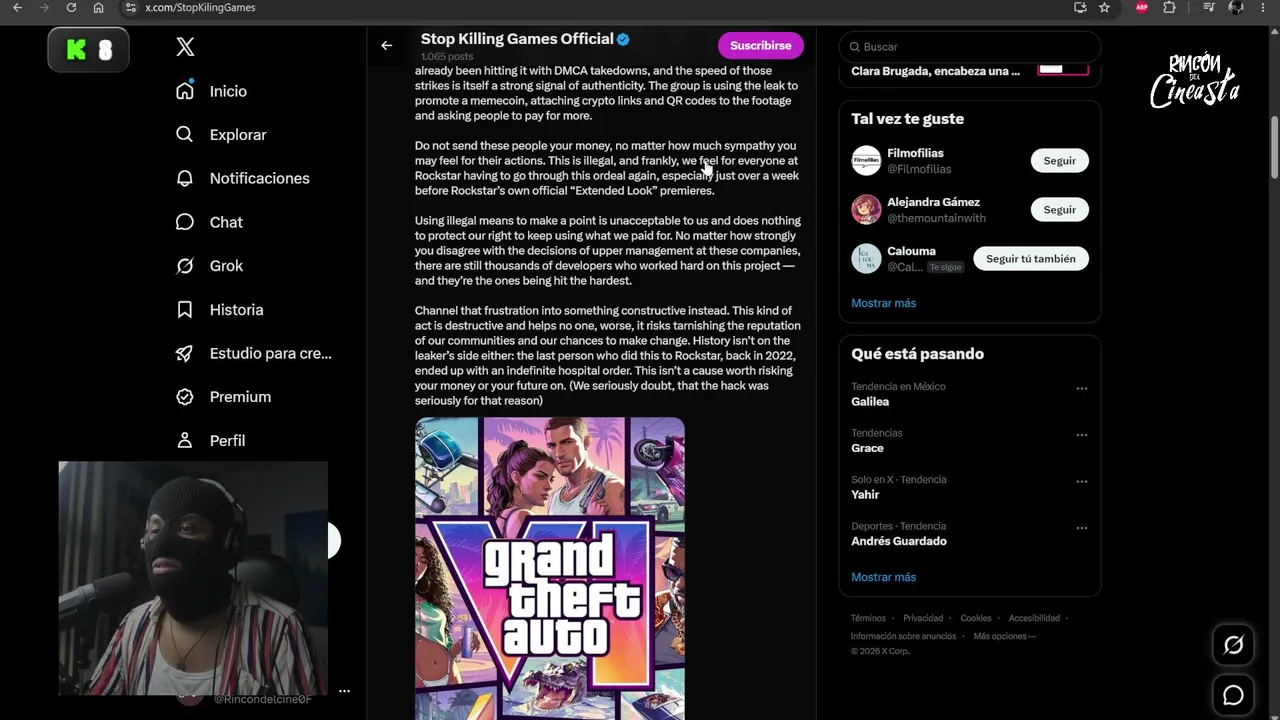Open the Privacidad footer link
The image size is (1280, 720).
tap(923, 618)
